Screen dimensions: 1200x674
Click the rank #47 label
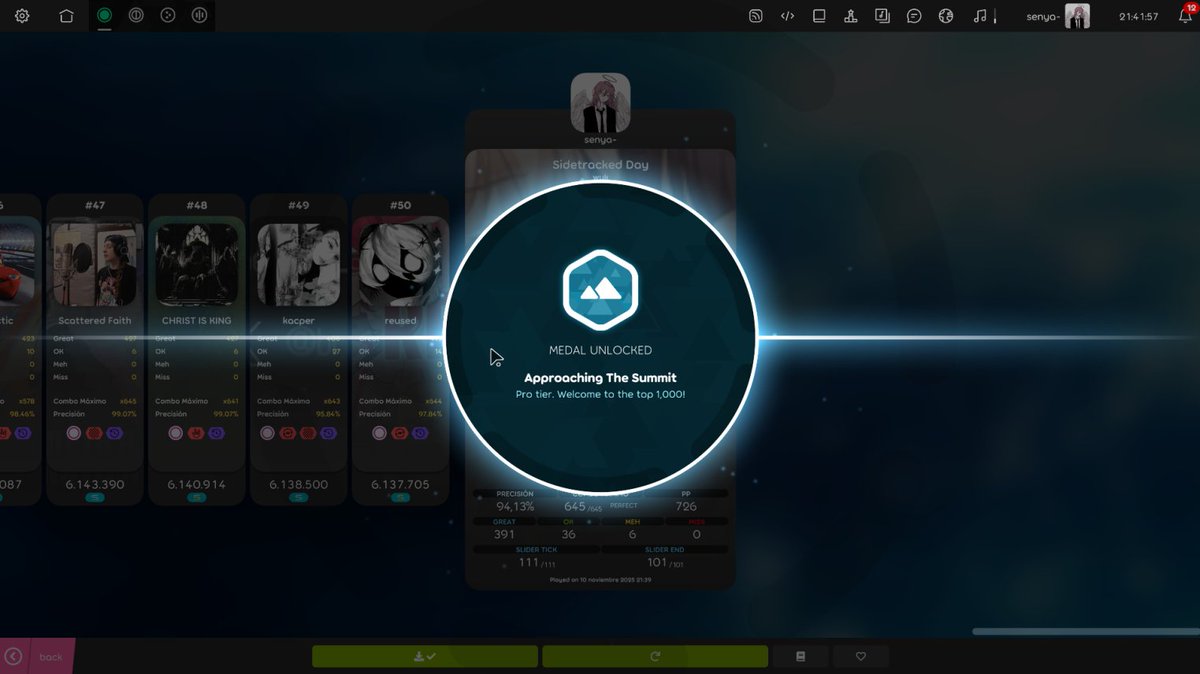(95, 205)
